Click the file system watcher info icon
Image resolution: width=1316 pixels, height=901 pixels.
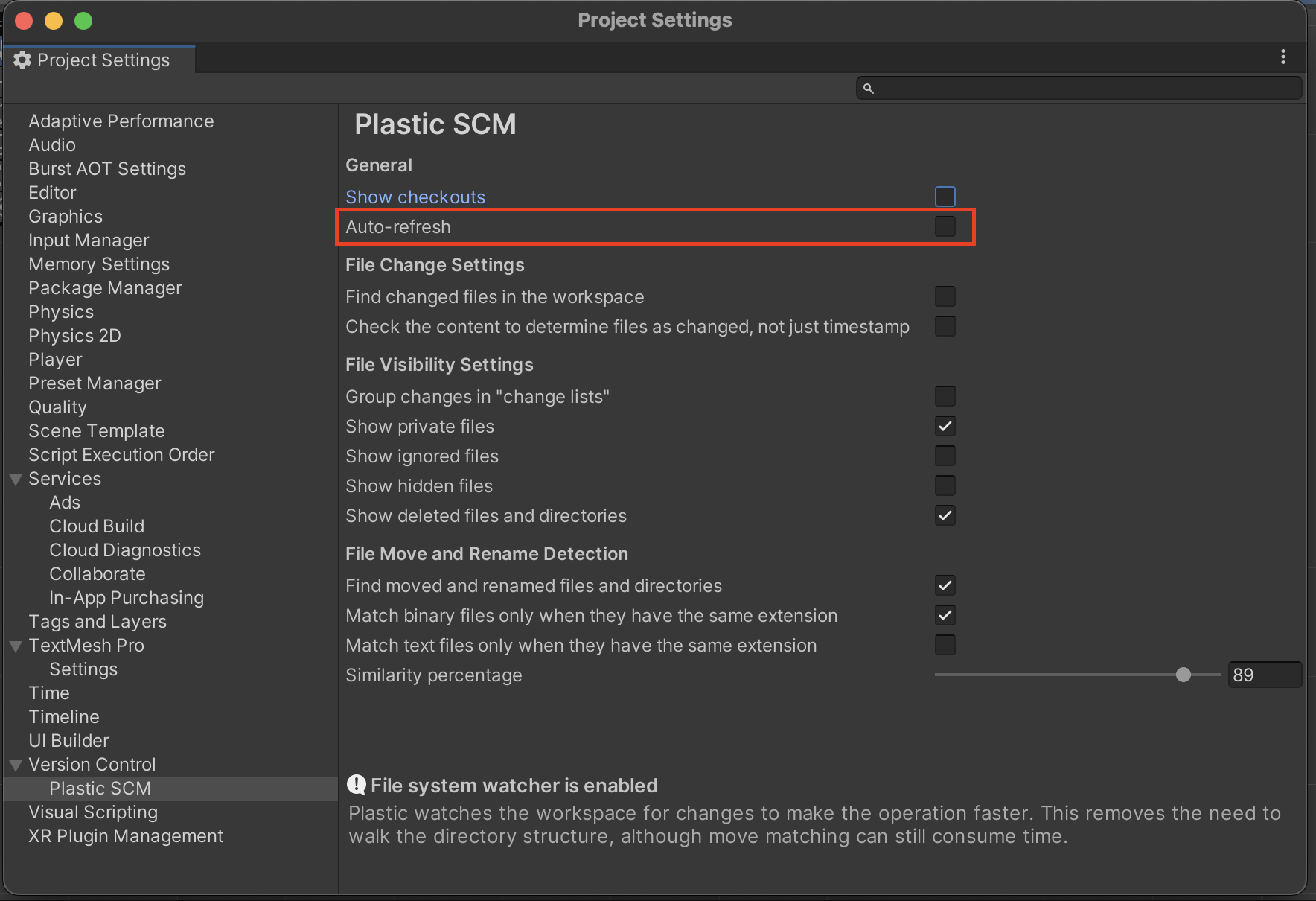click(357, 785)
